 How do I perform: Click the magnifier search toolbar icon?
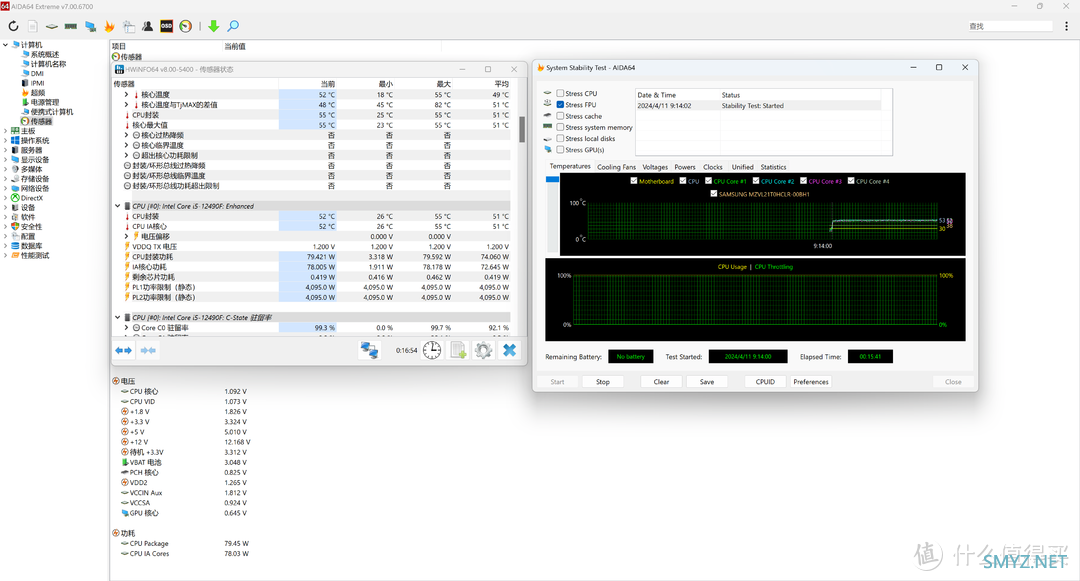233,26
